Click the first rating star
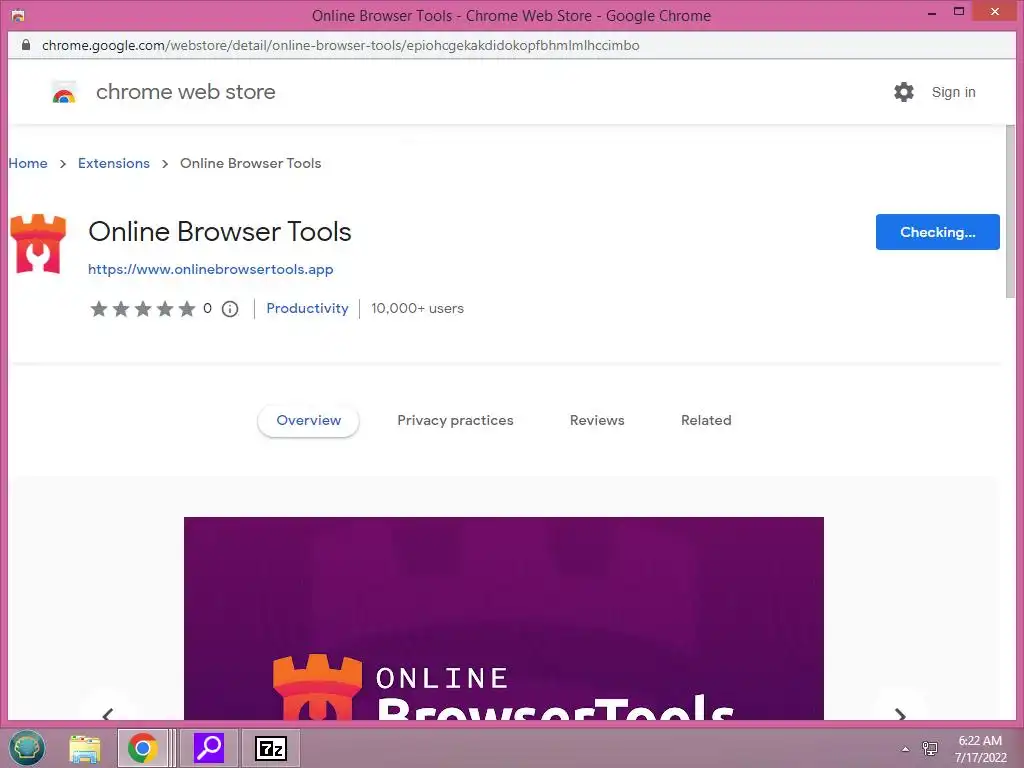The height and width of the screenshot is (768, 1024). [99, 308]
